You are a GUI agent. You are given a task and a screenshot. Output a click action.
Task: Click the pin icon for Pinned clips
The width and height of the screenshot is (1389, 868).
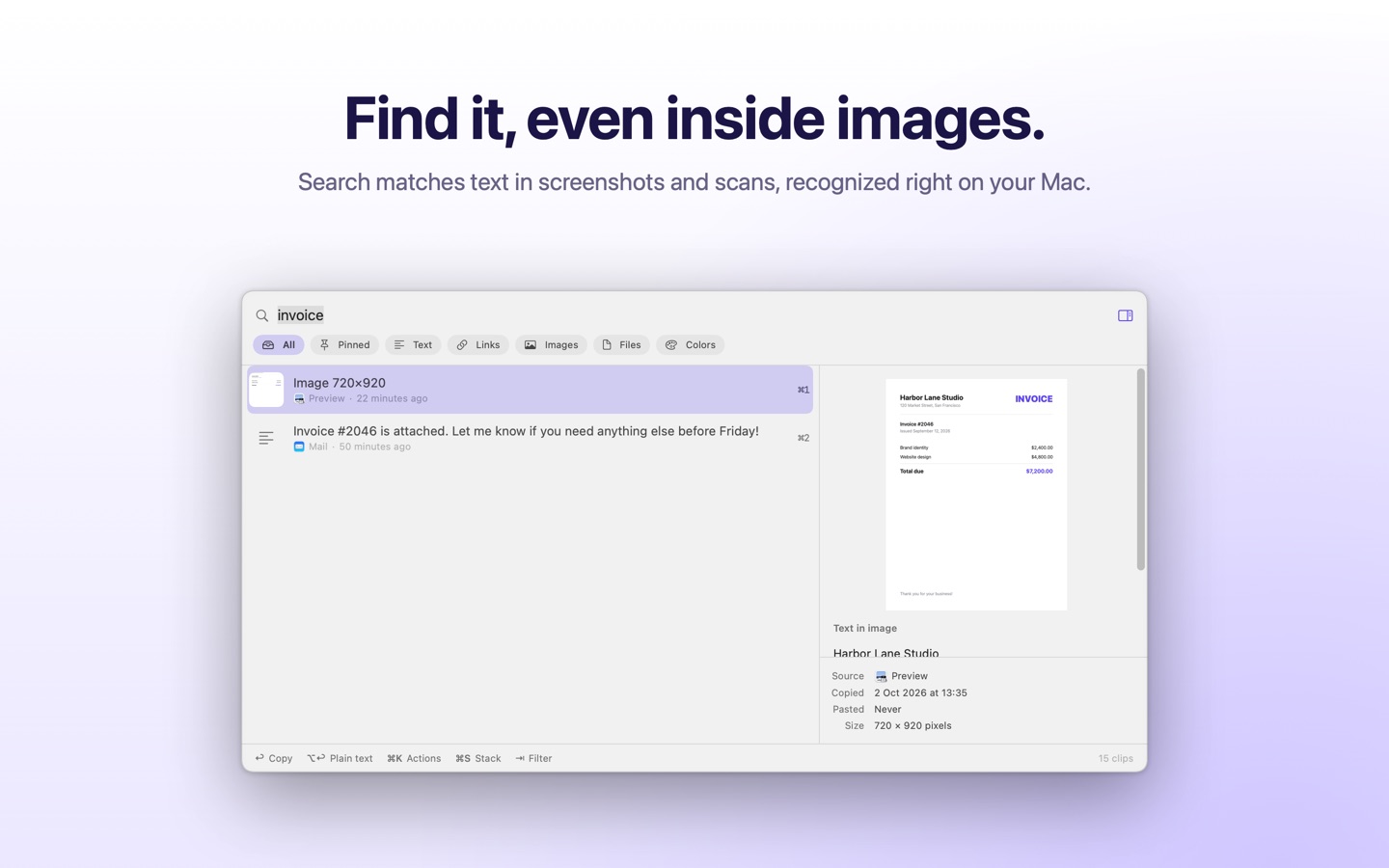[x=325, y=344]
